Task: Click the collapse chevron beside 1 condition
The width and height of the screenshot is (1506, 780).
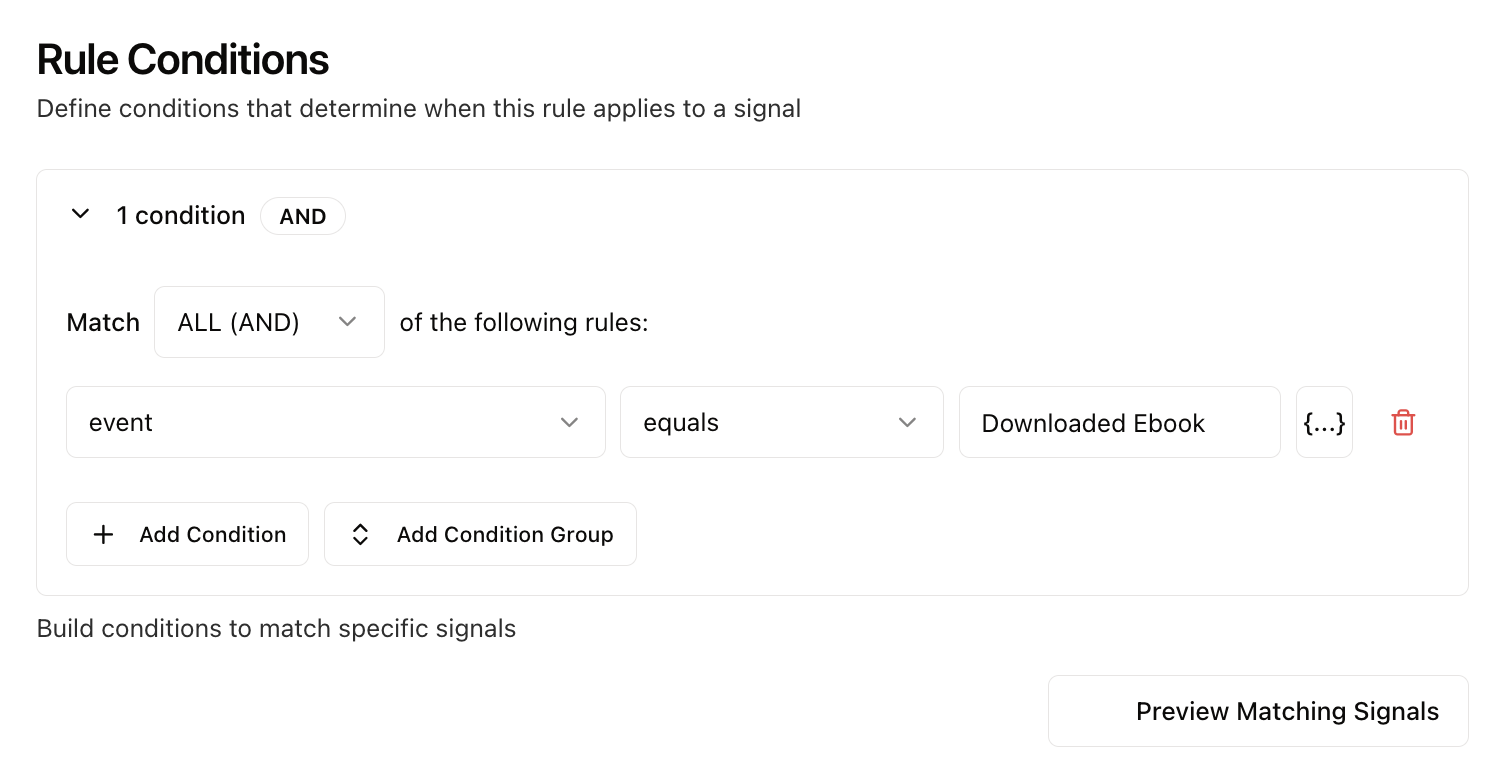Action: tap(80, 214)
